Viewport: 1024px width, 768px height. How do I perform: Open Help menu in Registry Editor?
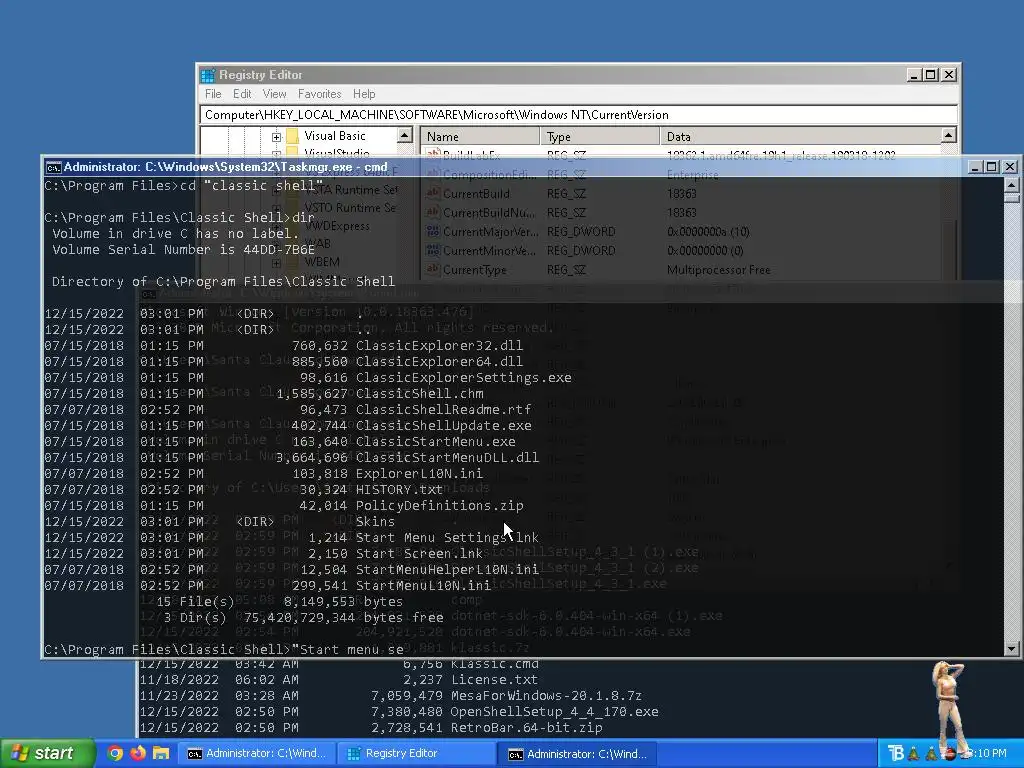tap(364, 94)
